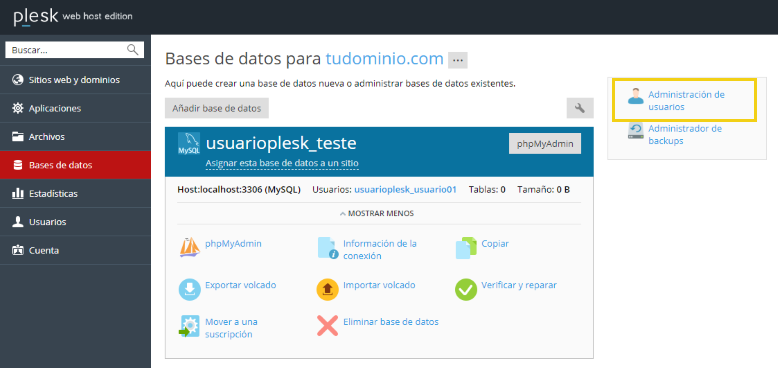
Task: Click the Información de la conexión document icon
Action: pos(328,247)
